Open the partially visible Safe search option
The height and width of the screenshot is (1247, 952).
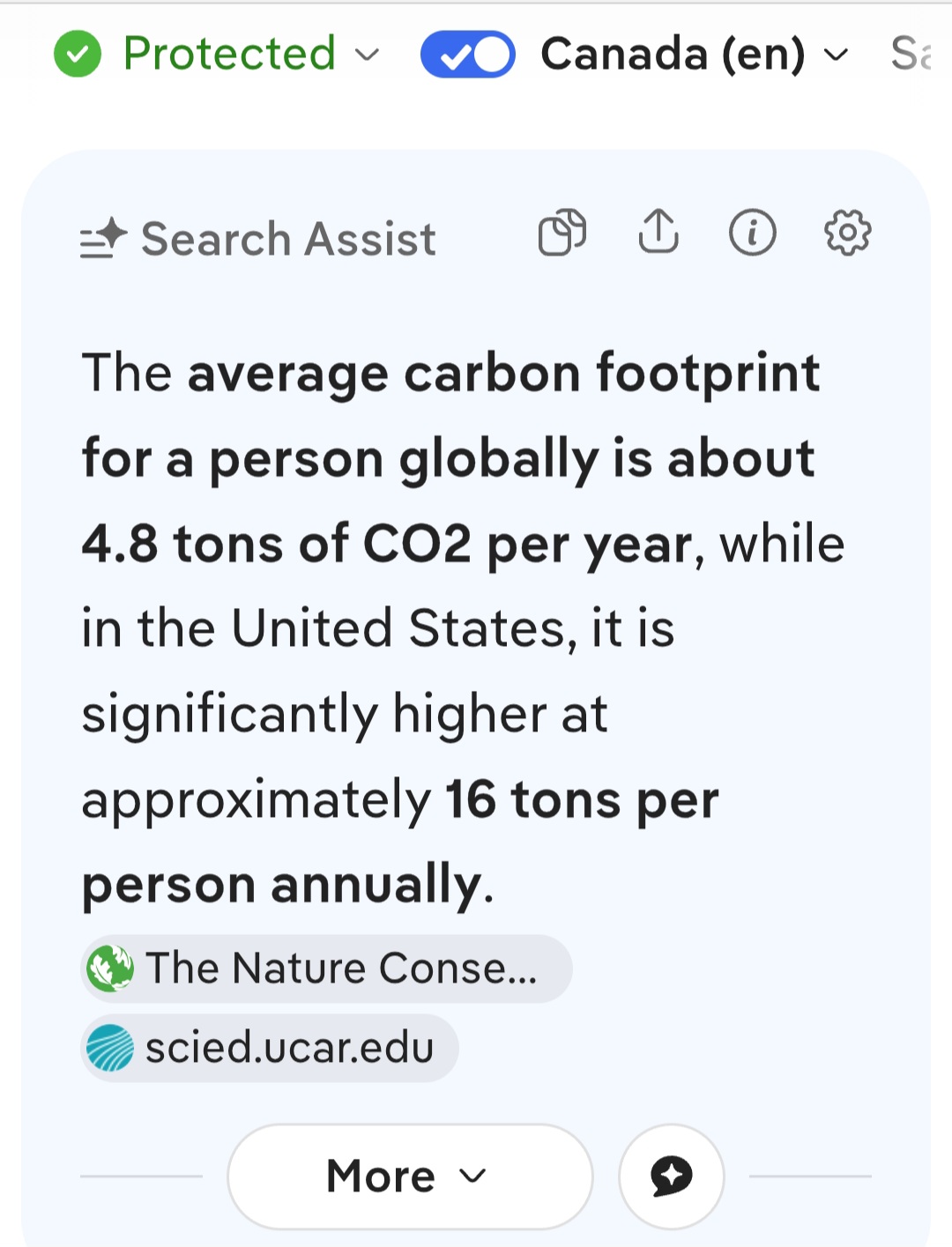click(x=911, y=54)
